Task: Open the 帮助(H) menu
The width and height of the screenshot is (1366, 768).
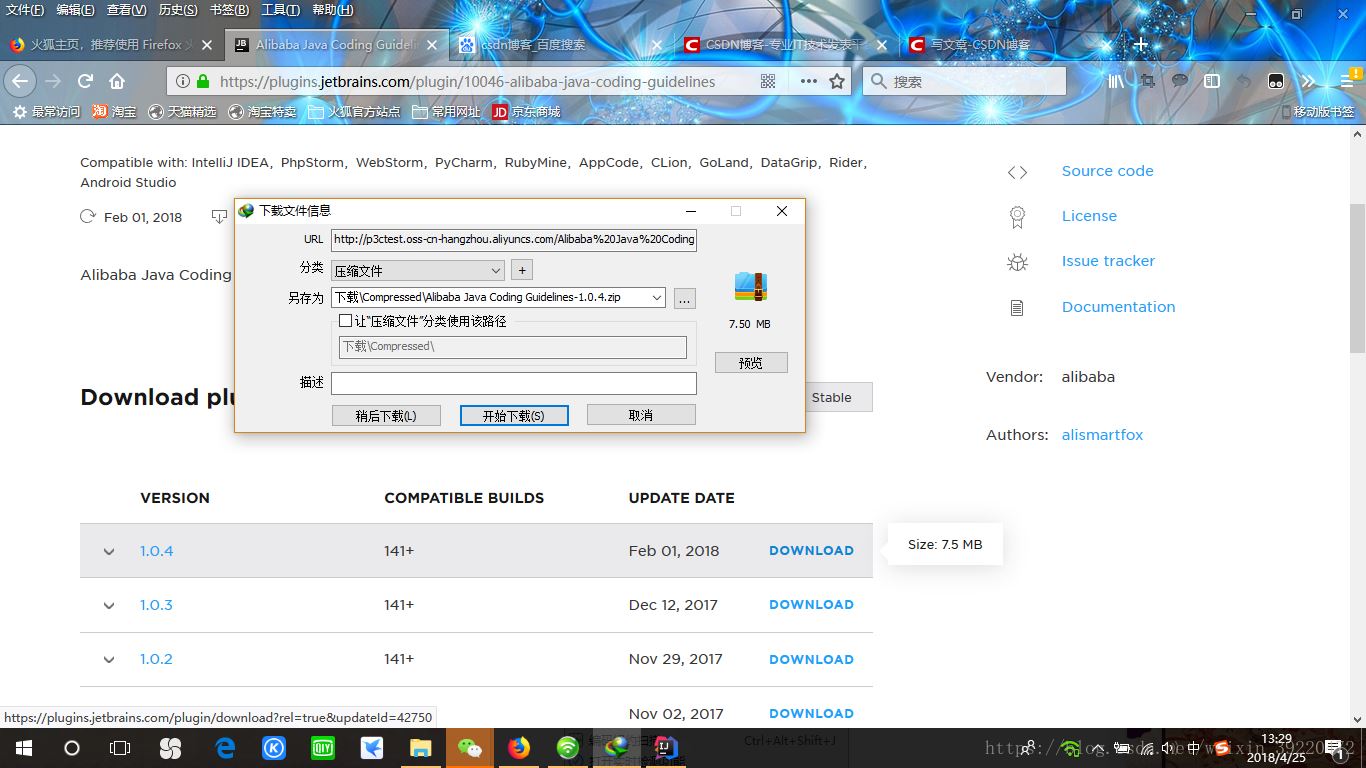Action: click(333, 10)
